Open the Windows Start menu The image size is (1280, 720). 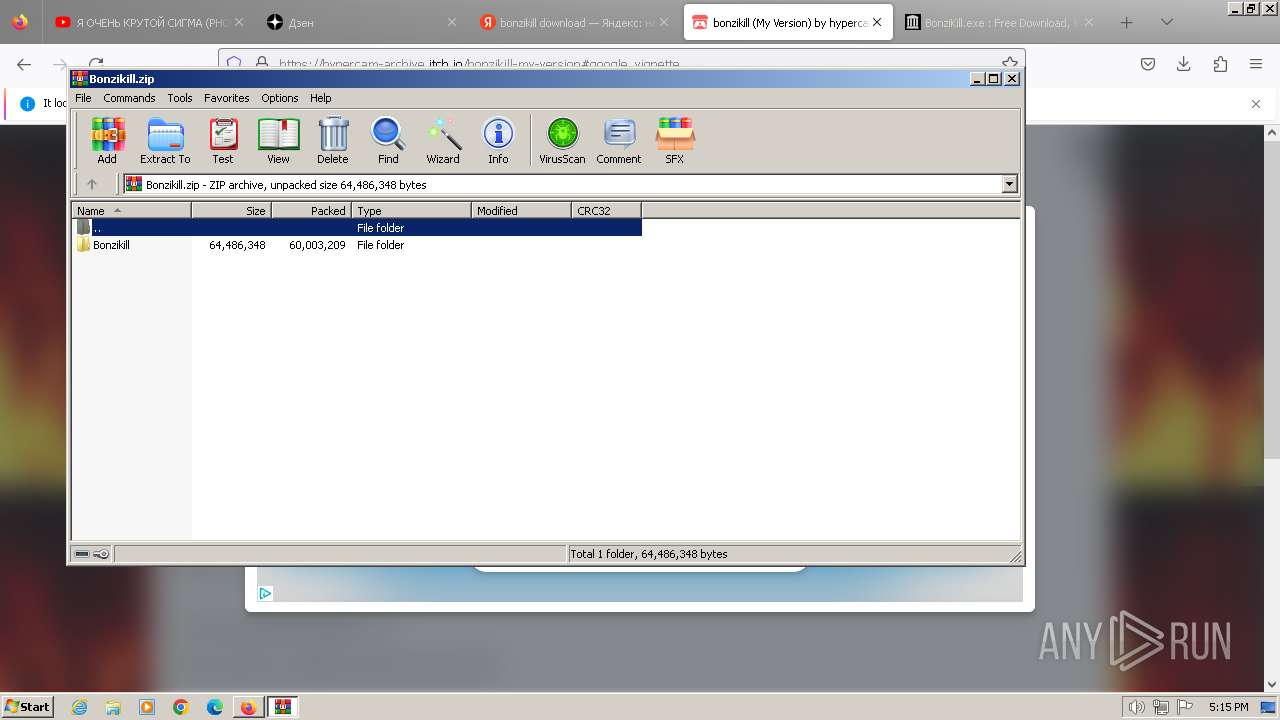tap(28, 706)
